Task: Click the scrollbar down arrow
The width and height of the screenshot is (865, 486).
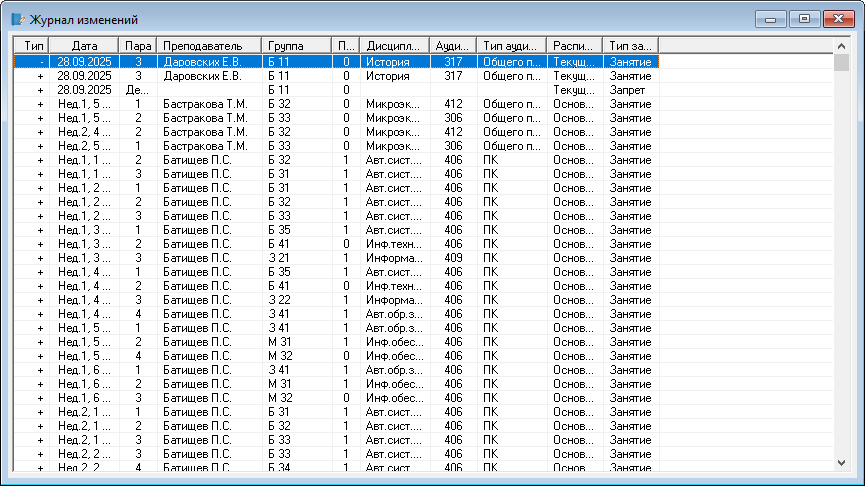Action: (841, 462)
